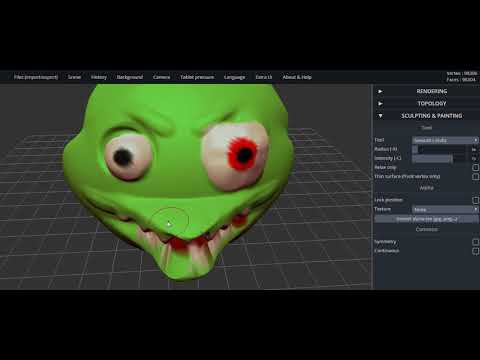Click the Common section heading
Screen dimensions: 480x360
(x=427, y=229)
